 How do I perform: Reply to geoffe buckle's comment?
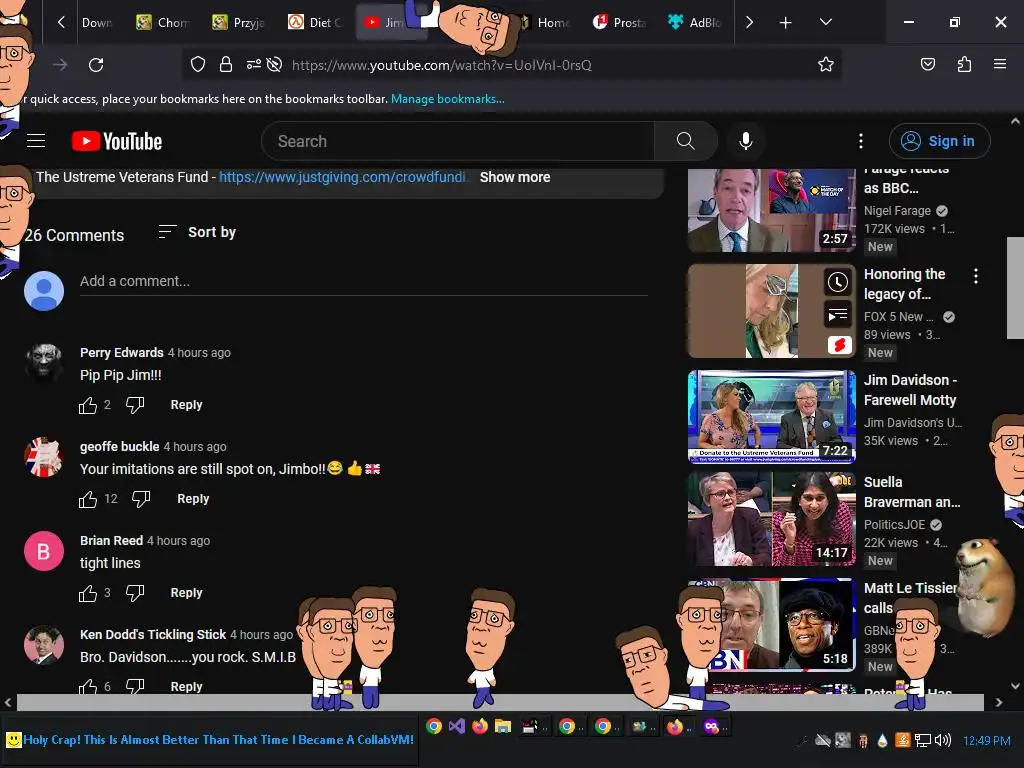[x=193, y=499]
